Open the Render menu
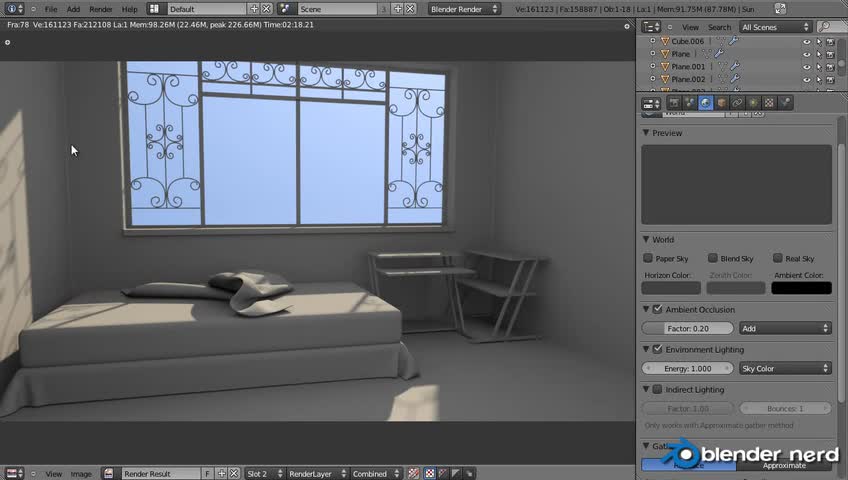Image resolution: width=848 pixels, height=480 pixels. pos(101,9)
